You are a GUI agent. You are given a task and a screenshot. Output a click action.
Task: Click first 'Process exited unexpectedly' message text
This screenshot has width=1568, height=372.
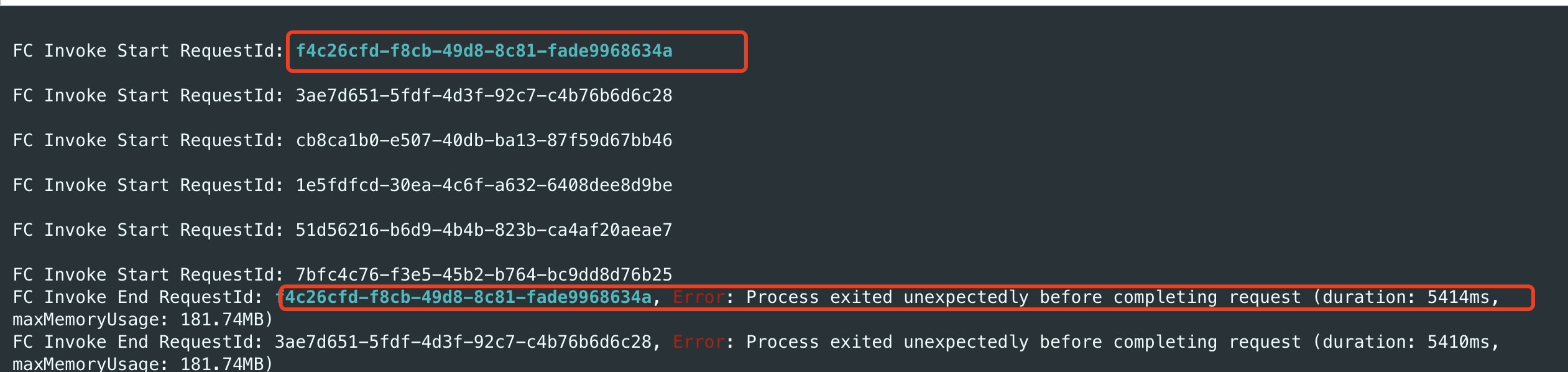tap(887, 297)
